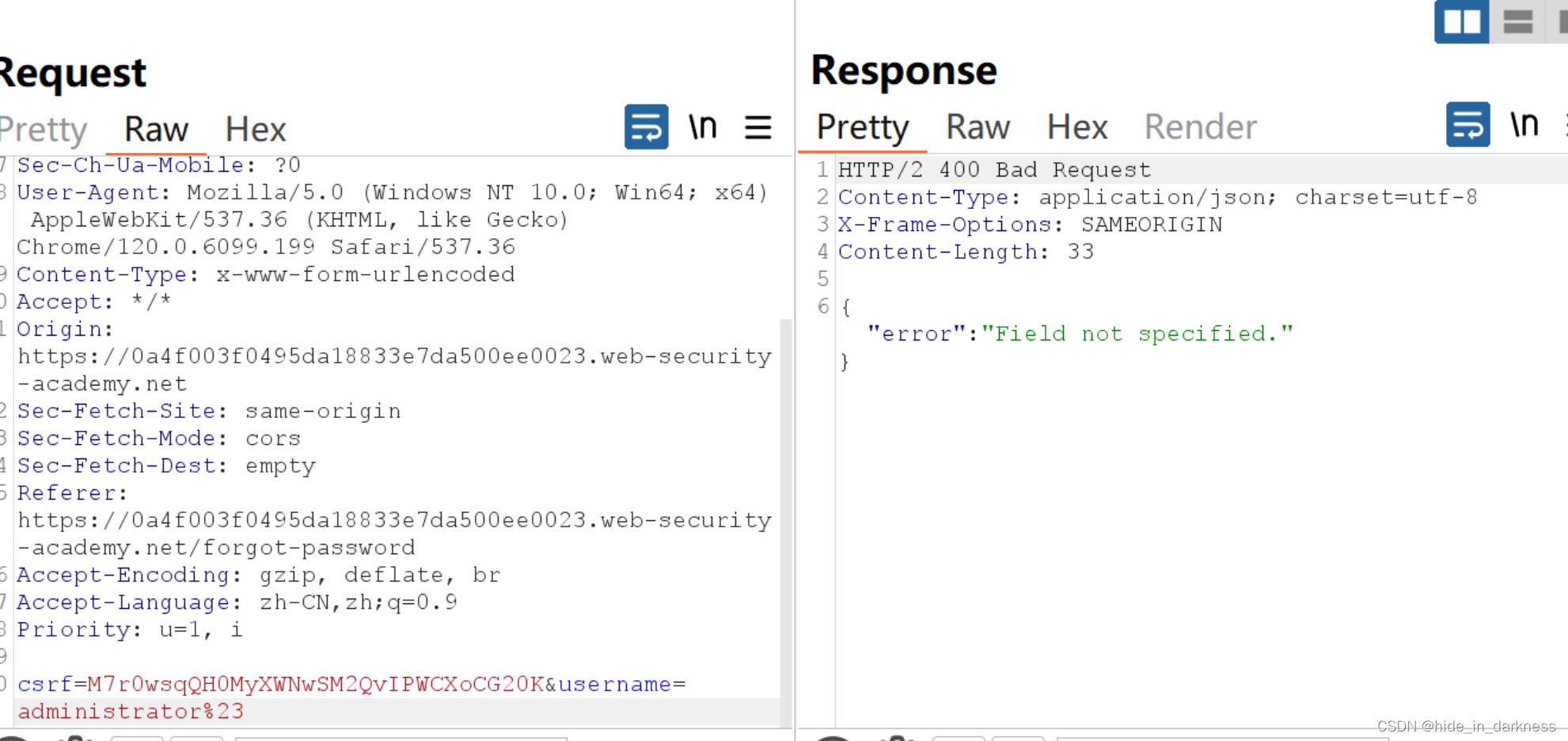Switch Request view to Raw tab
The height and width of the screenshot is (741, 1568).
coord(156,129)
